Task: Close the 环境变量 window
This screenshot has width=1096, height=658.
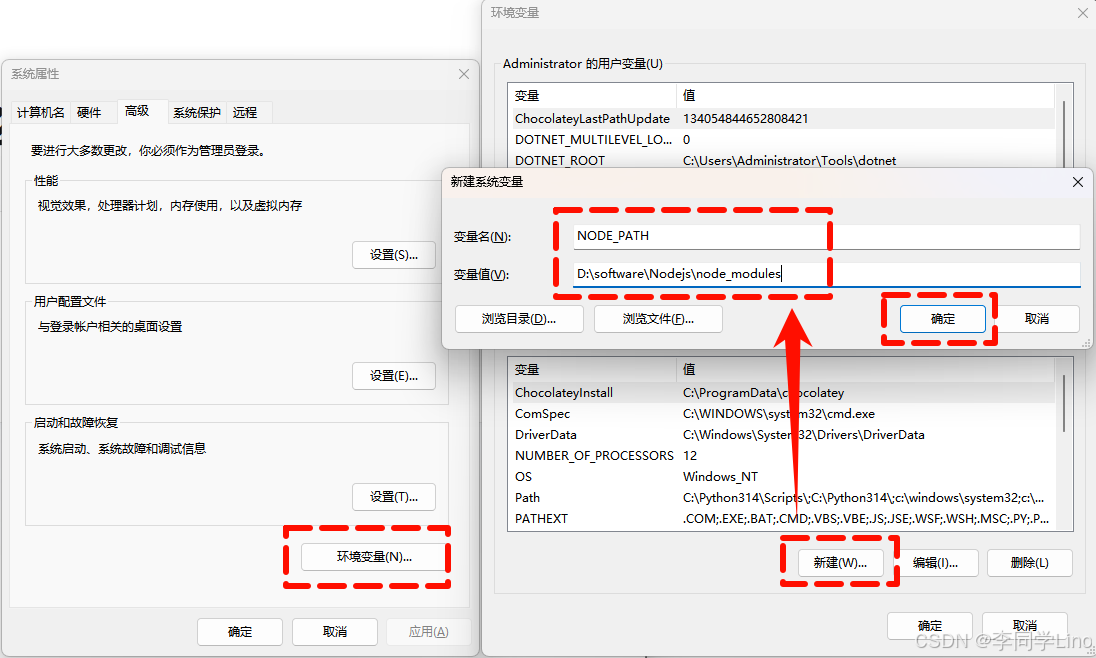Action: click(x=1082, y=13)
